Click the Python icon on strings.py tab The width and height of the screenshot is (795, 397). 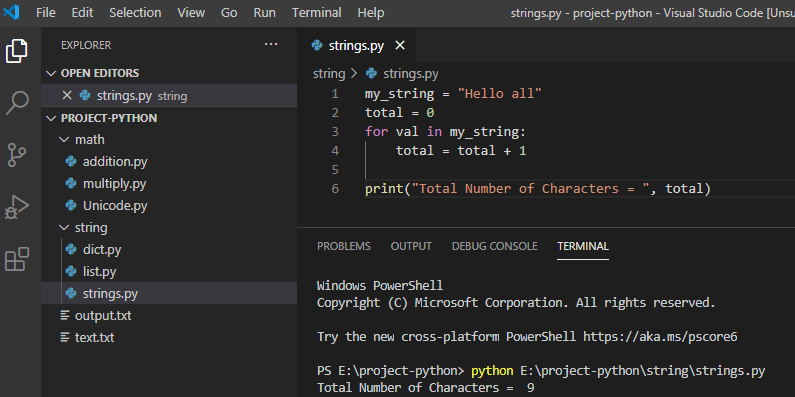(x=317, y=46)
